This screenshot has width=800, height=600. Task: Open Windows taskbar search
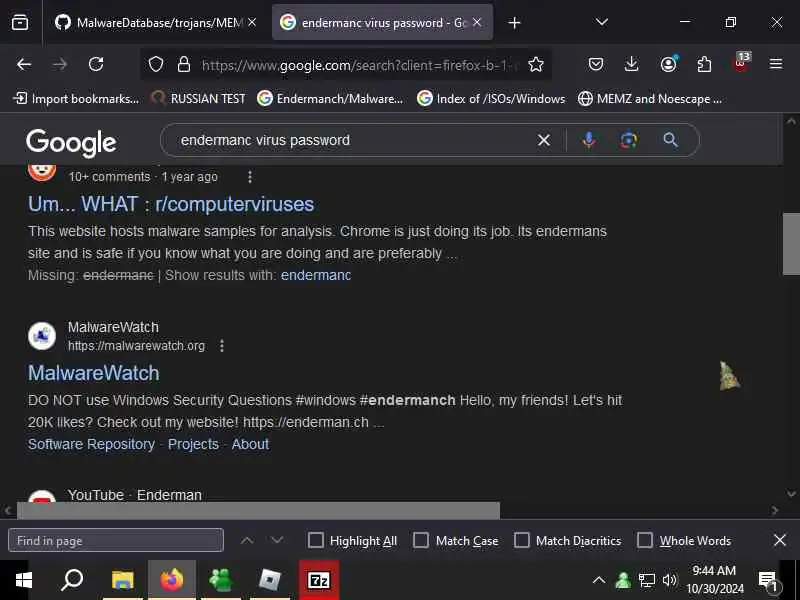tap(72, 580)
